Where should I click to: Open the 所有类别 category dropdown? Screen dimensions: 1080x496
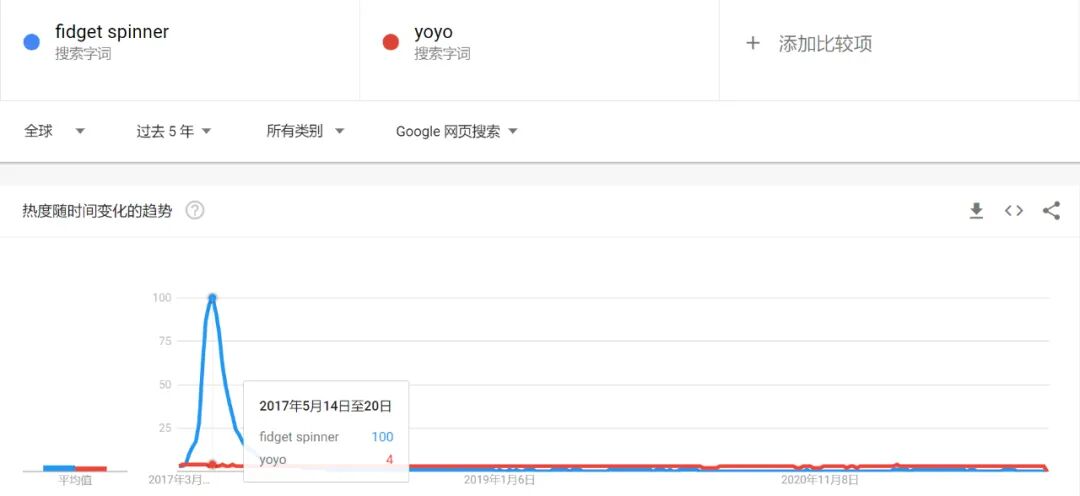[x=305, y=131]
